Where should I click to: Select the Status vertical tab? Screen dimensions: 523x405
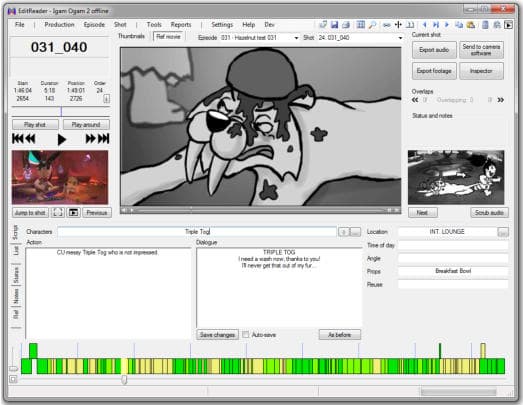coord(15,275)
